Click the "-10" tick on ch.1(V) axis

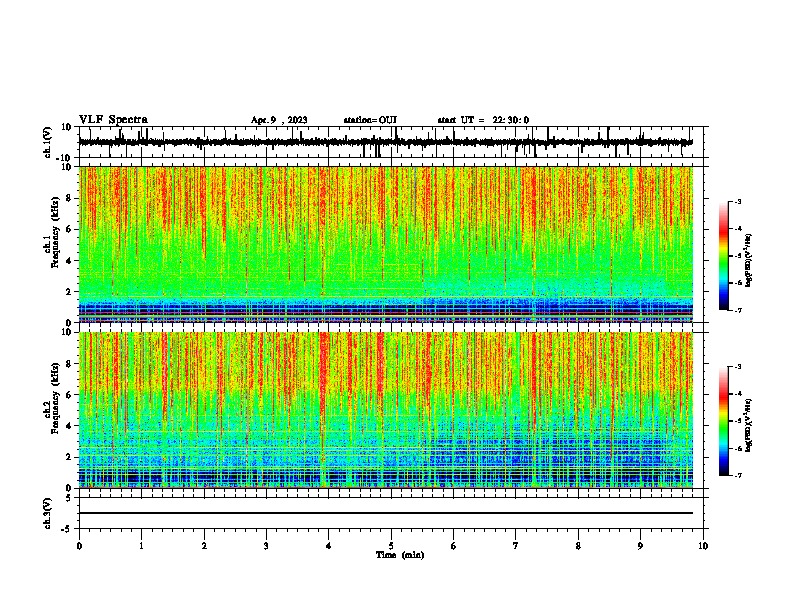tap(65, 158)
